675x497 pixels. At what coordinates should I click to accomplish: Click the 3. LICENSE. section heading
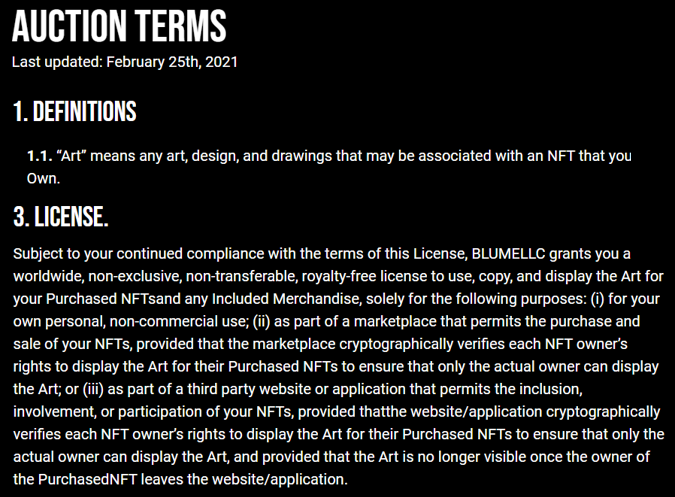tap(60, 217)
